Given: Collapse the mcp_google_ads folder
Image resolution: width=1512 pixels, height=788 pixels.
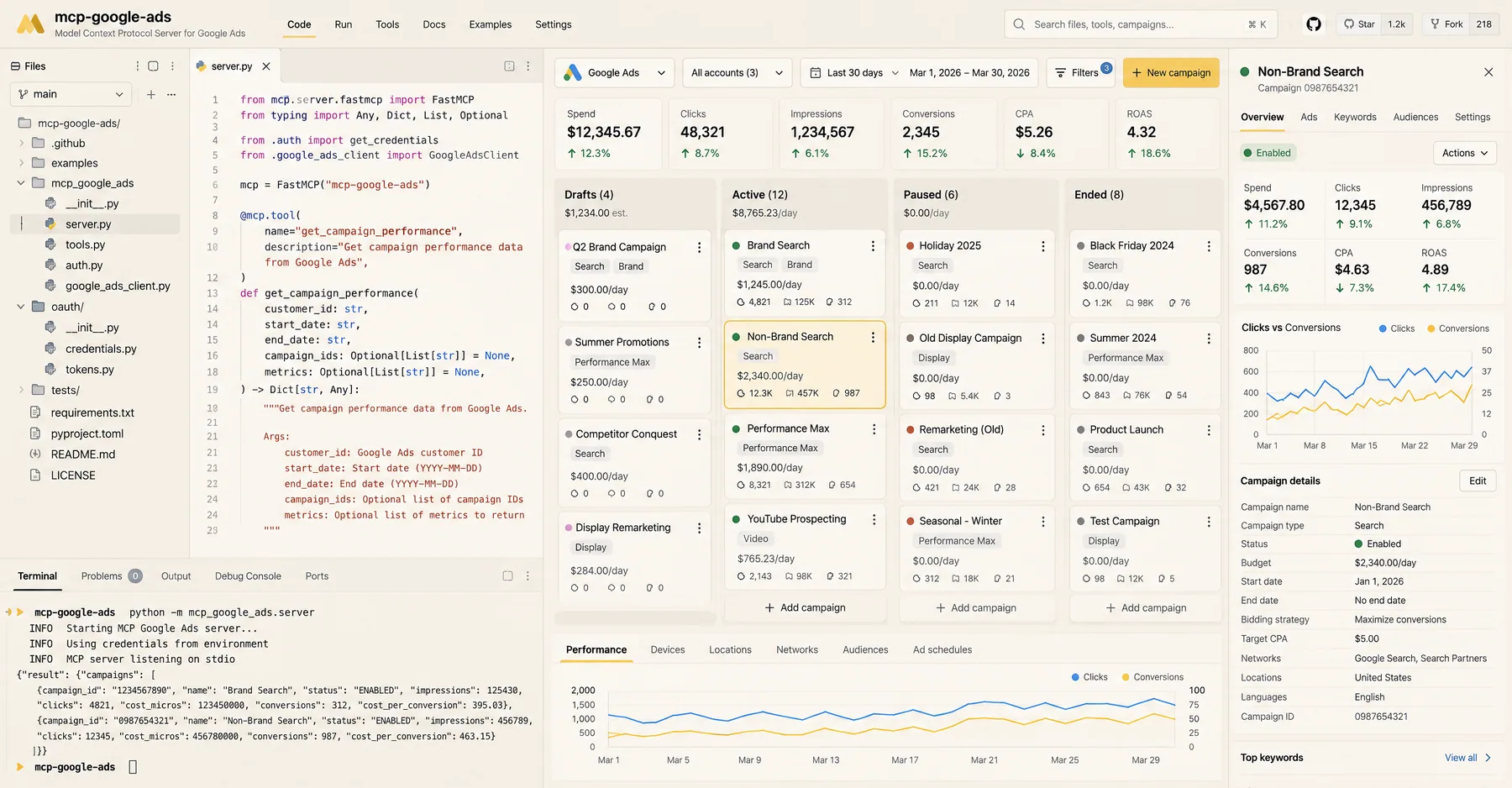Looking at the screenshot, I should point(22,183).
